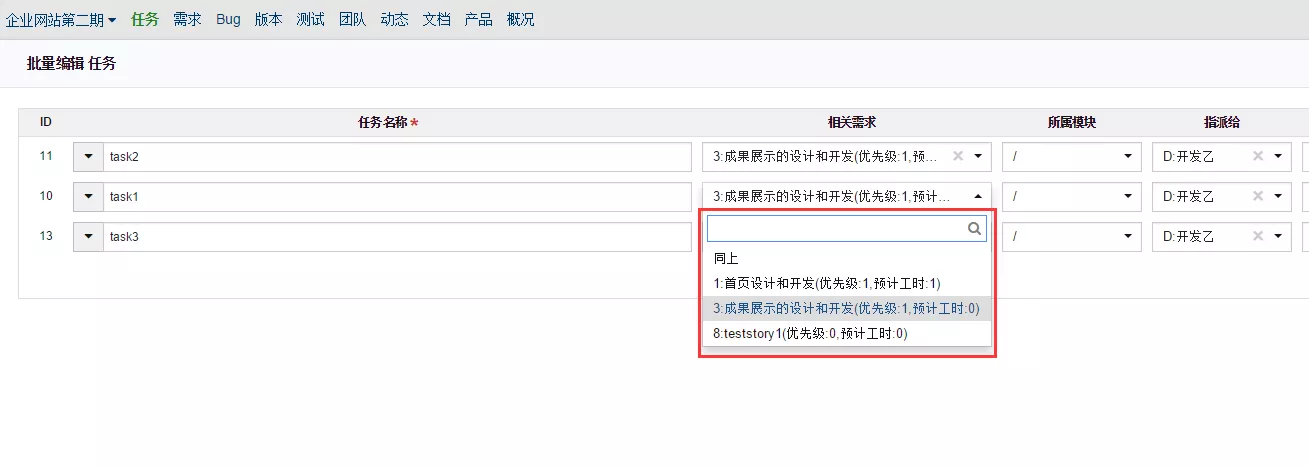
Task: Open the 指派给 dropdown in task2 row
Action: tap(1277, 157)
